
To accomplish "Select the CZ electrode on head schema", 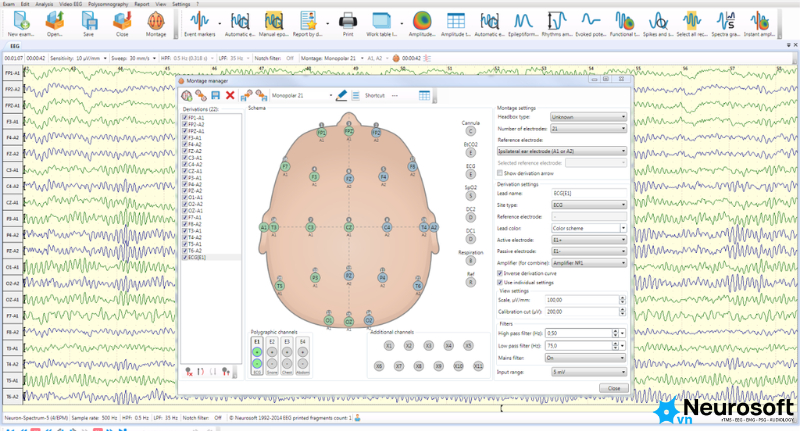I will click(349, 227).
